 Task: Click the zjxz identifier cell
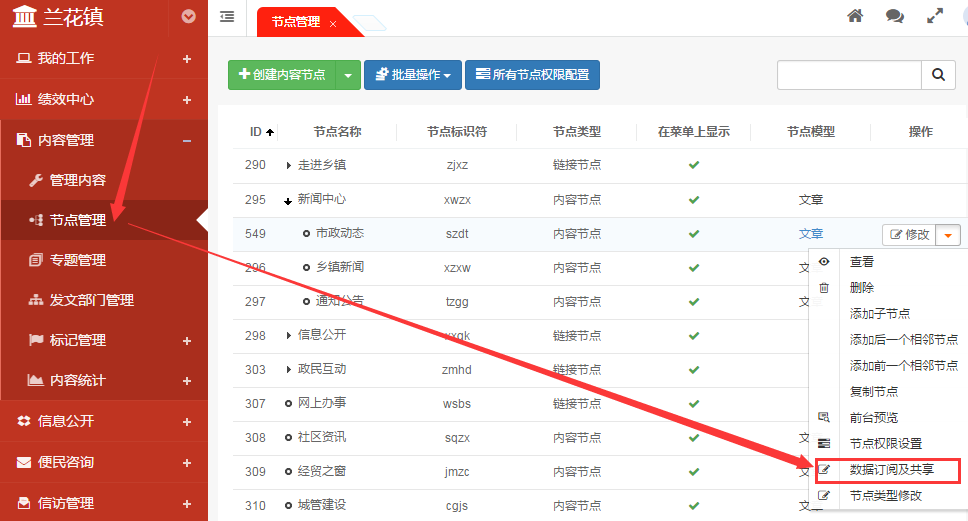coord(457,165)
